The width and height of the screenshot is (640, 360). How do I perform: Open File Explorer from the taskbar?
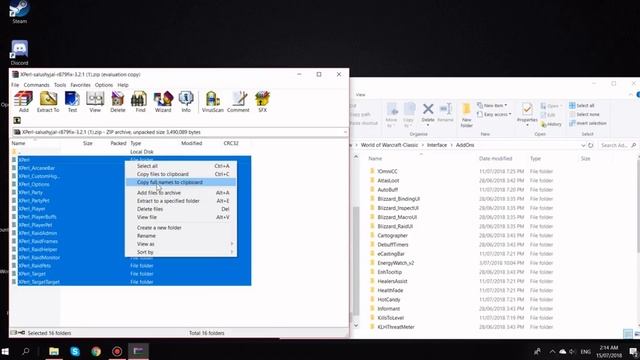tap(54, 351)
